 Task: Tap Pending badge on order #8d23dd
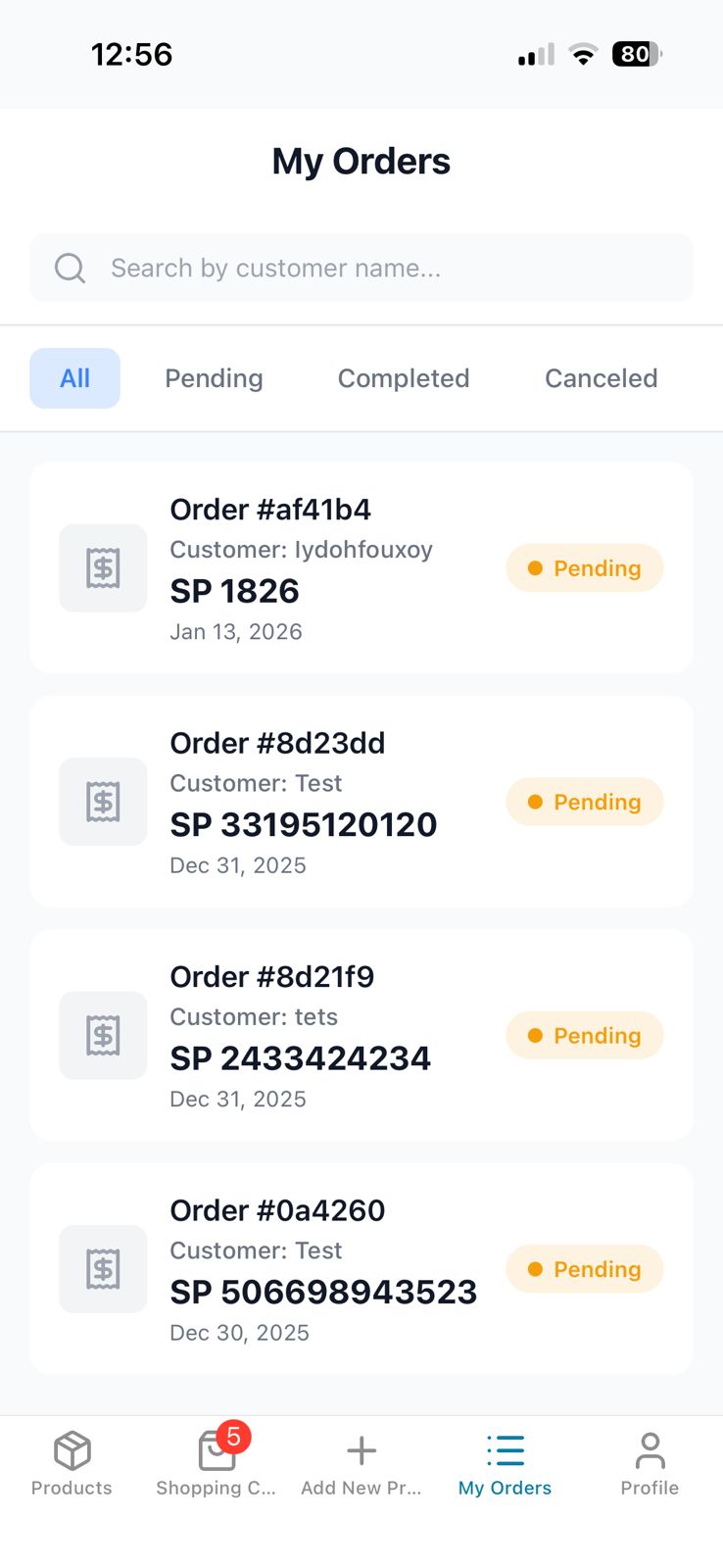pyautogui.click(x=585, y=802)
